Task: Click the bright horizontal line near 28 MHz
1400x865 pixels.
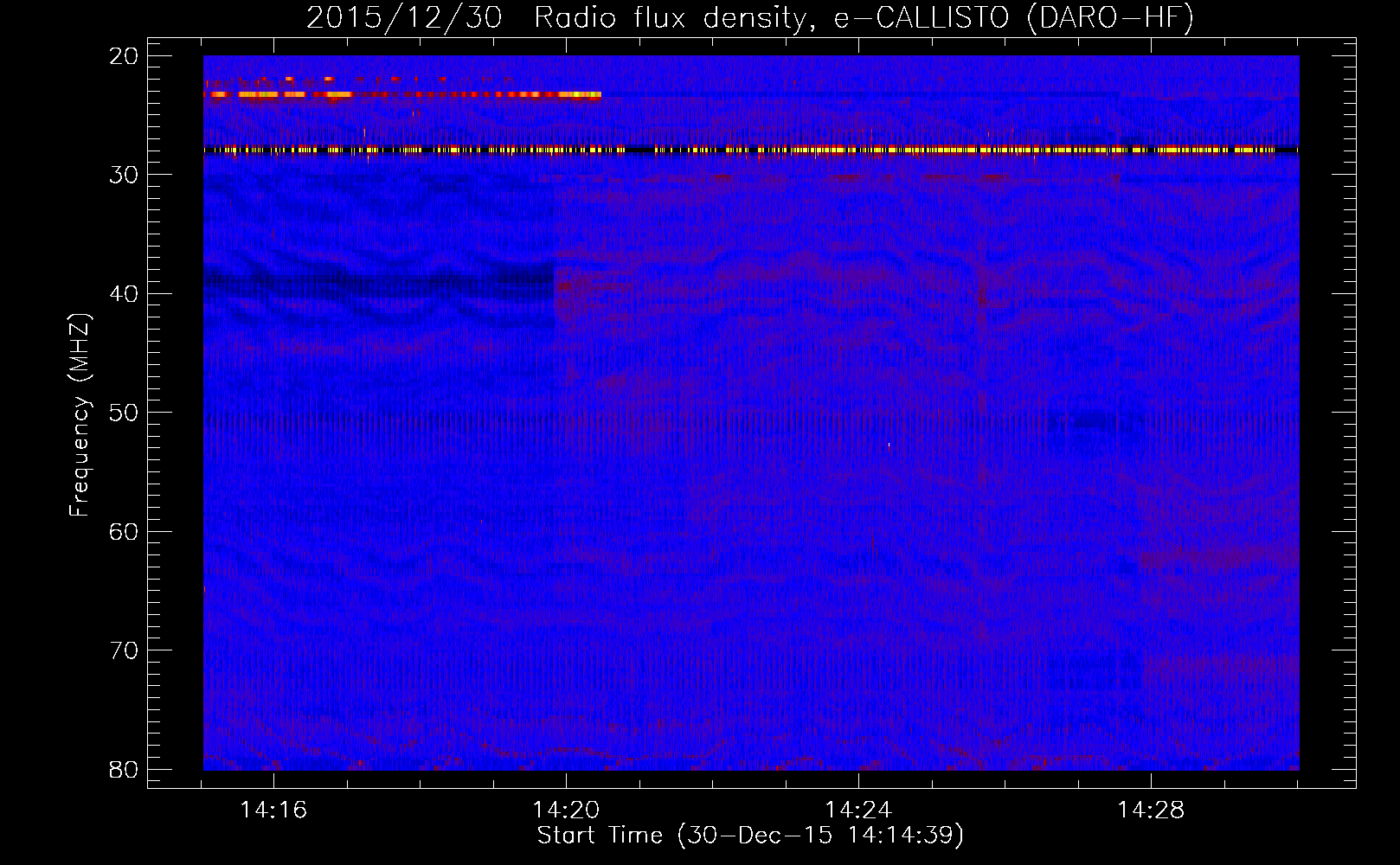Action: point(751,150)
